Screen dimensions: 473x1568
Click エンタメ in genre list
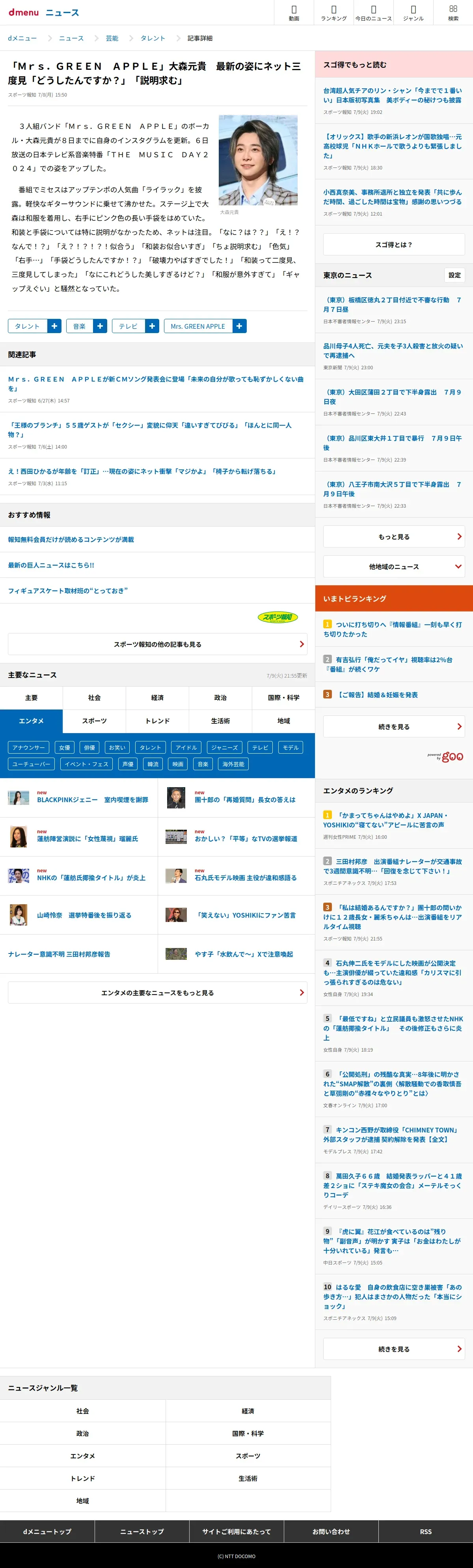(x=83, y=1456)
